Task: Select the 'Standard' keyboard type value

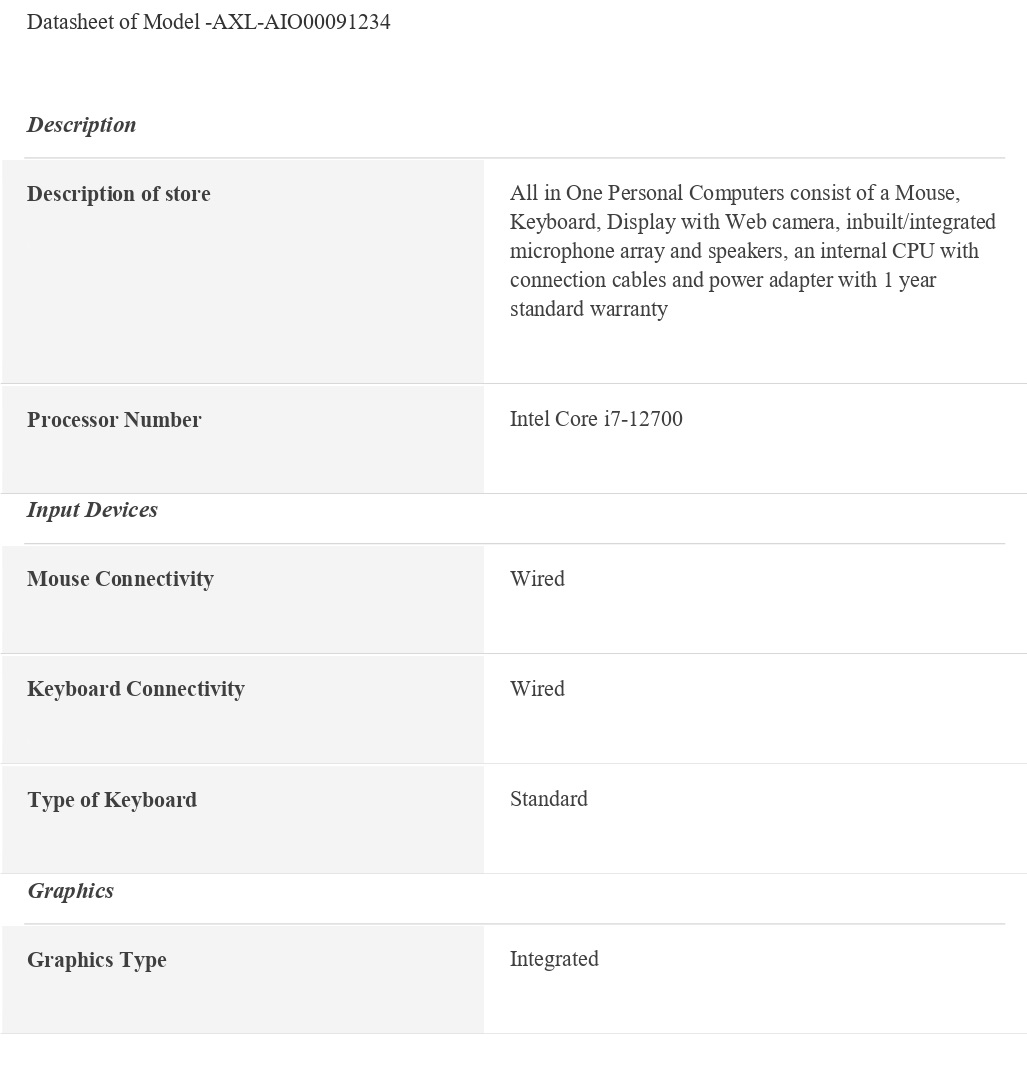Action: click(x=548, y=799)
